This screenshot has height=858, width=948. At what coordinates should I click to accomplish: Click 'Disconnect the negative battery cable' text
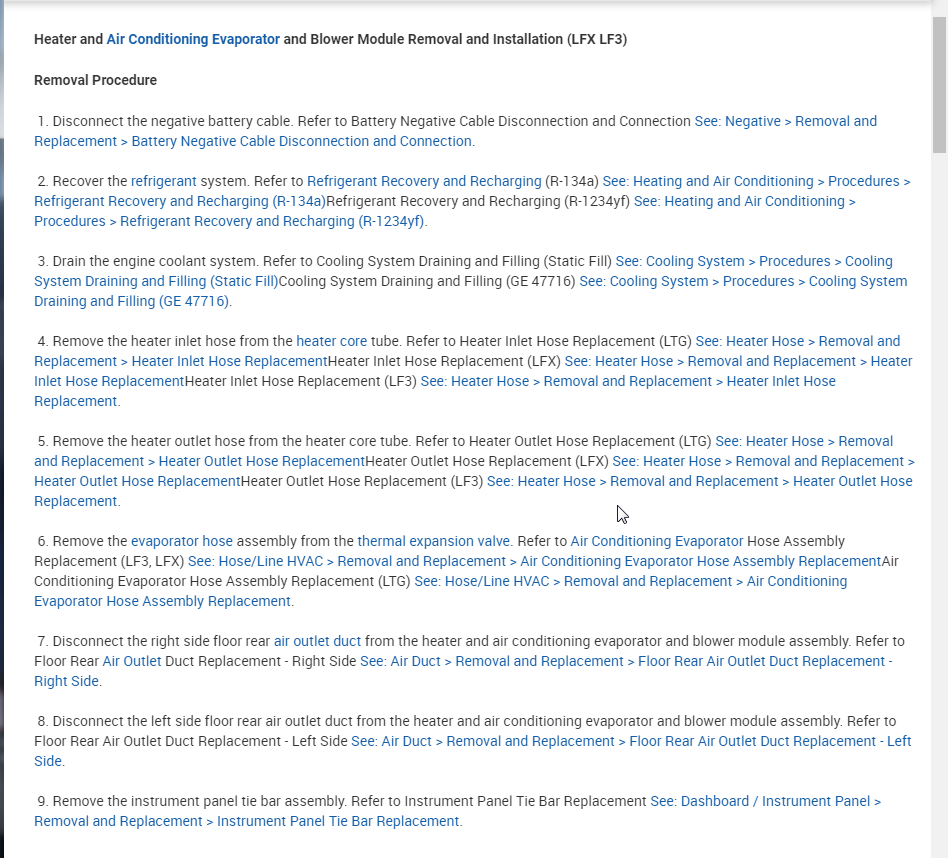pos(172,122)
